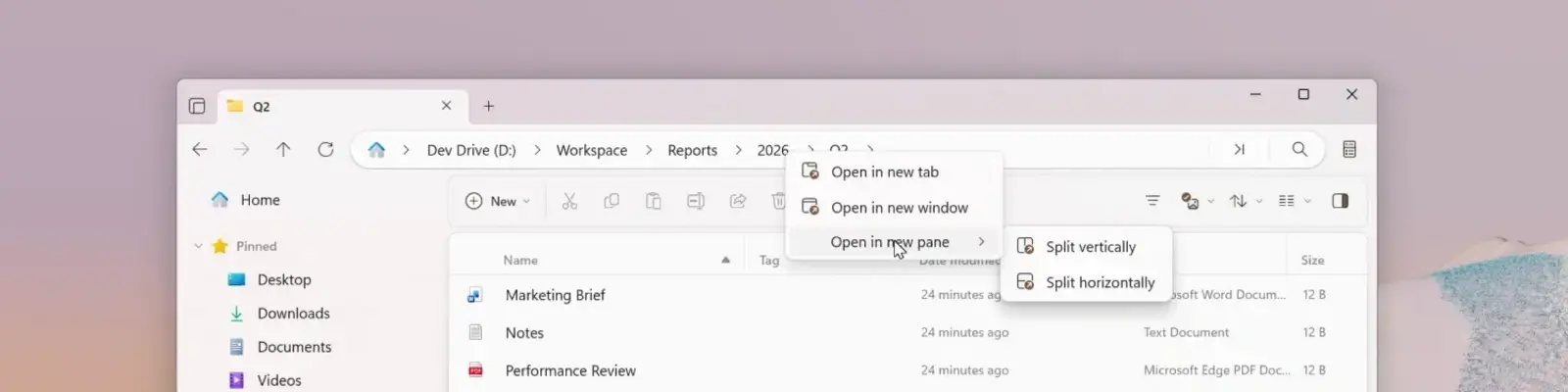Toggle the sidebar panel icon beside the Q2 tab
This screenshot has width=1568, height=392.
coord(197,106)
